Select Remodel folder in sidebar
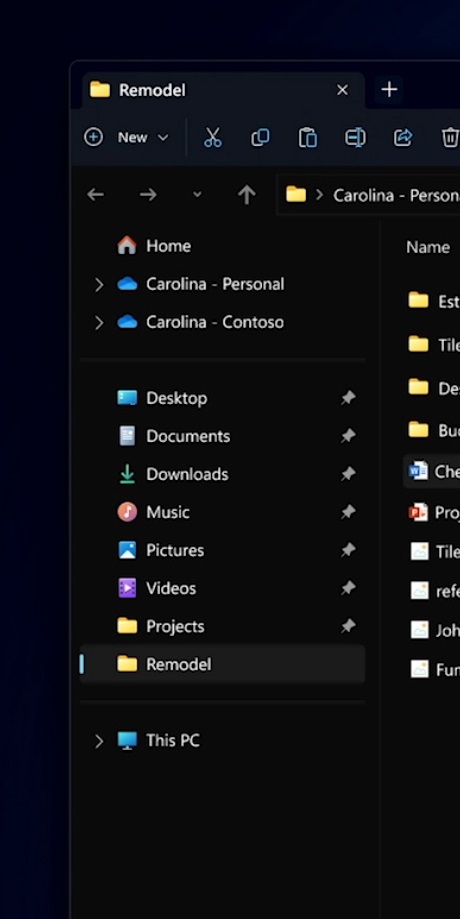The height and width of the screenshot is (919, 460). pos(223,664)
